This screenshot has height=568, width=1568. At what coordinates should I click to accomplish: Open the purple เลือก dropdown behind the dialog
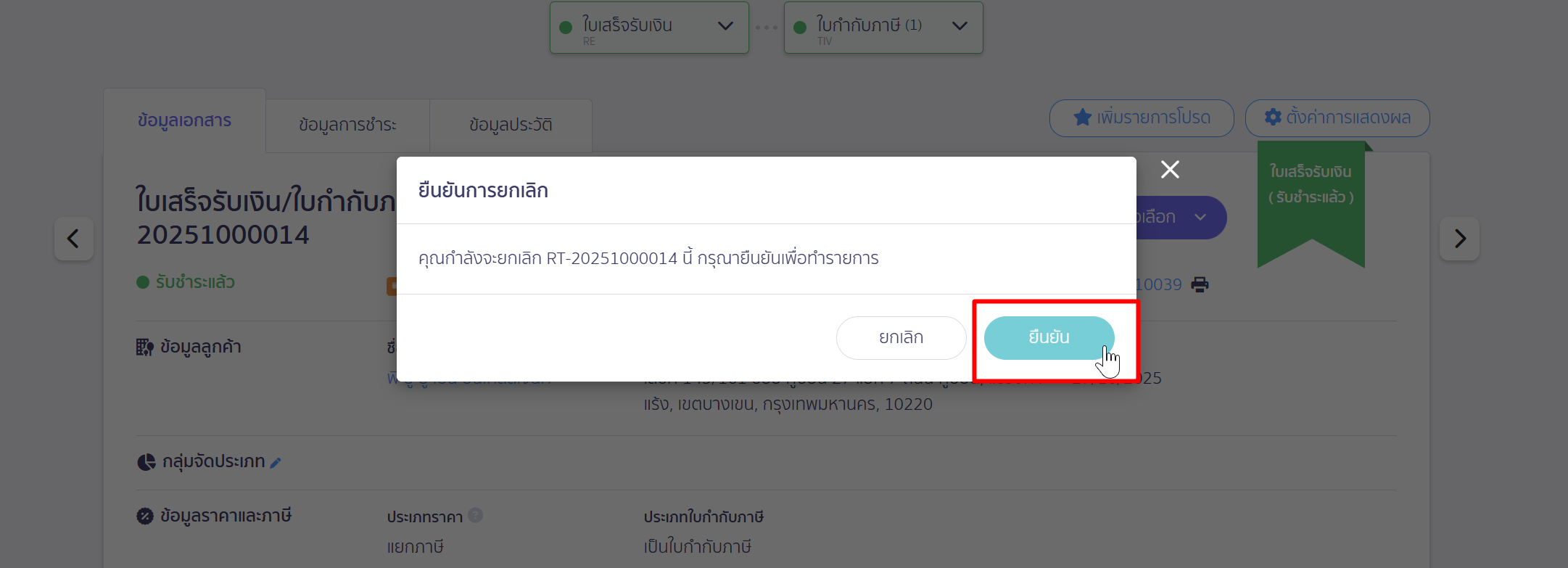coord(1200,217)
